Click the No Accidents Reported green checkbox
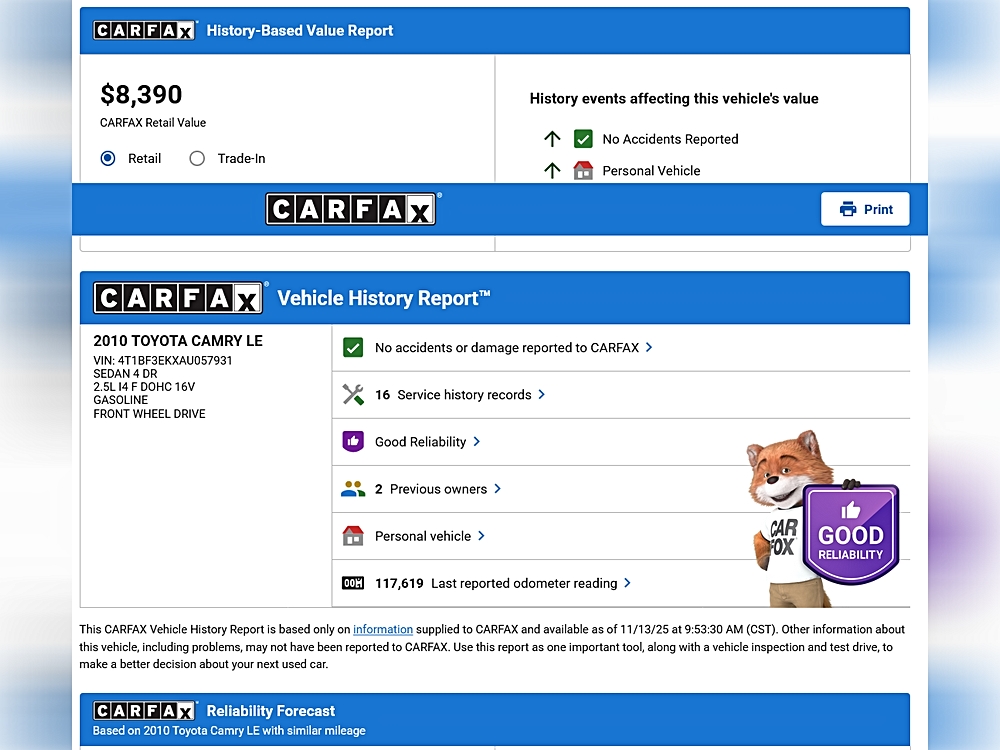Image resolution: width=1000 pixels, height=750 pixels. pos(583,139)
